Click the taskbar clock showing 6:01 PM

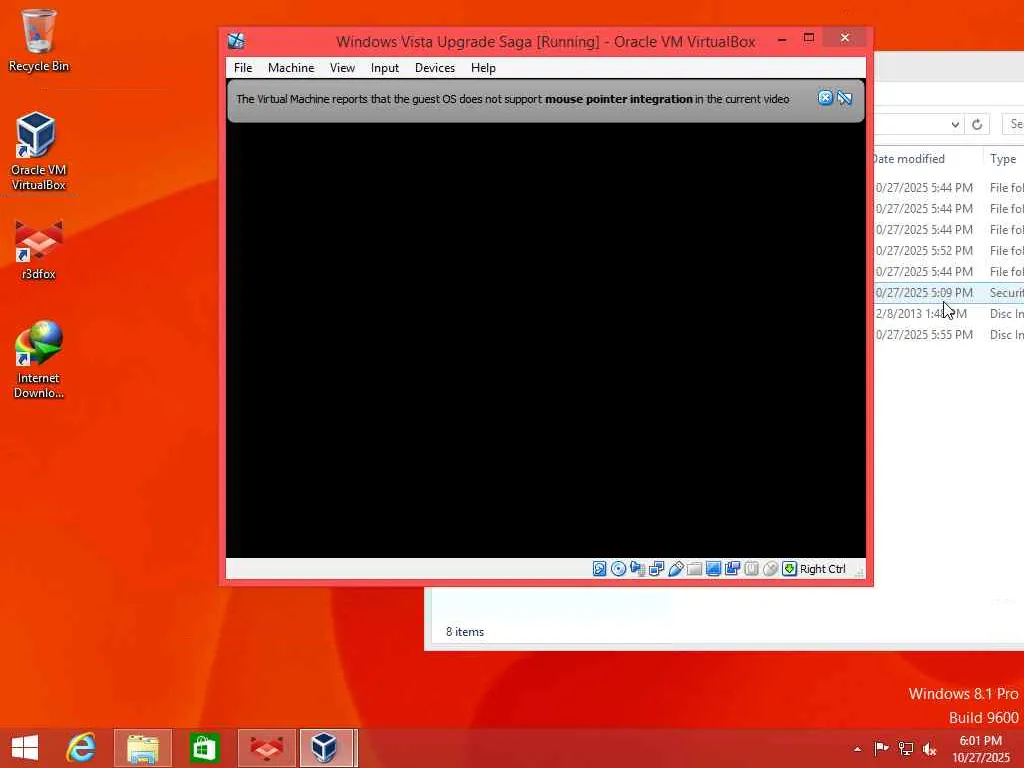point(980,749)
